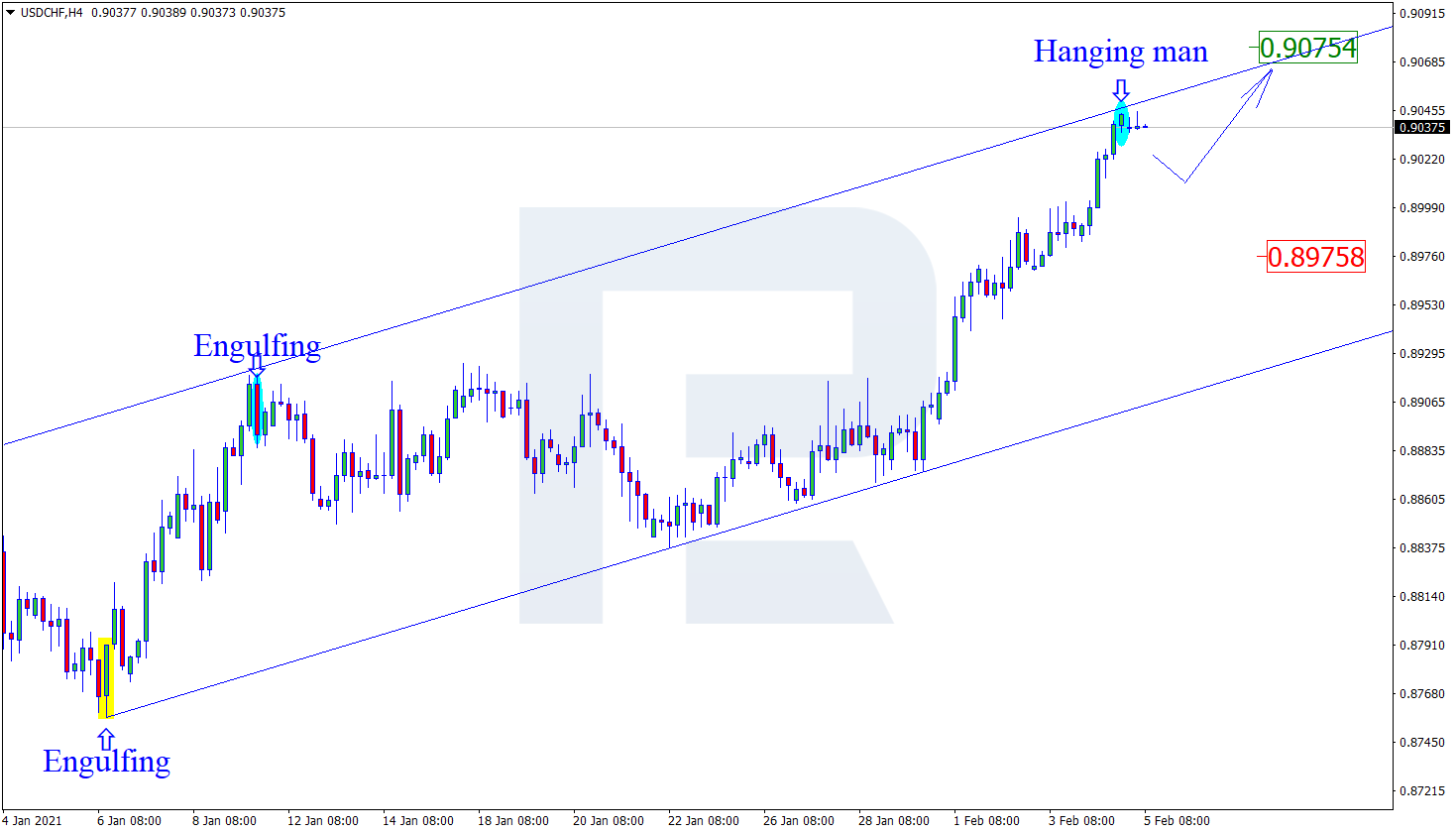Image resolution: width=1456 pixels, height=833 pixels.
Task: Click the 0.90220 value on price scale
Action: 1422,160
